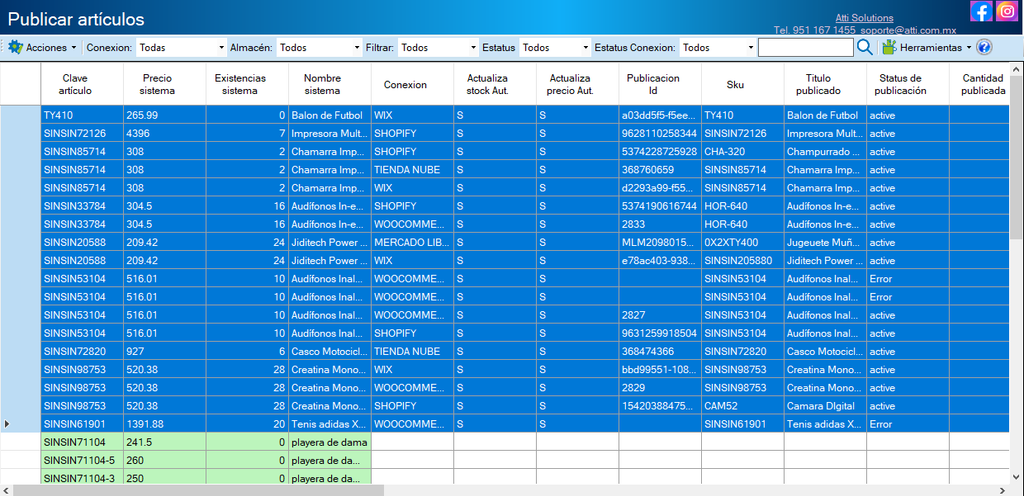Click publication Id 368760659
Image resolution: width=1024 pixels, height=496 pixels.
coord(660,170)
